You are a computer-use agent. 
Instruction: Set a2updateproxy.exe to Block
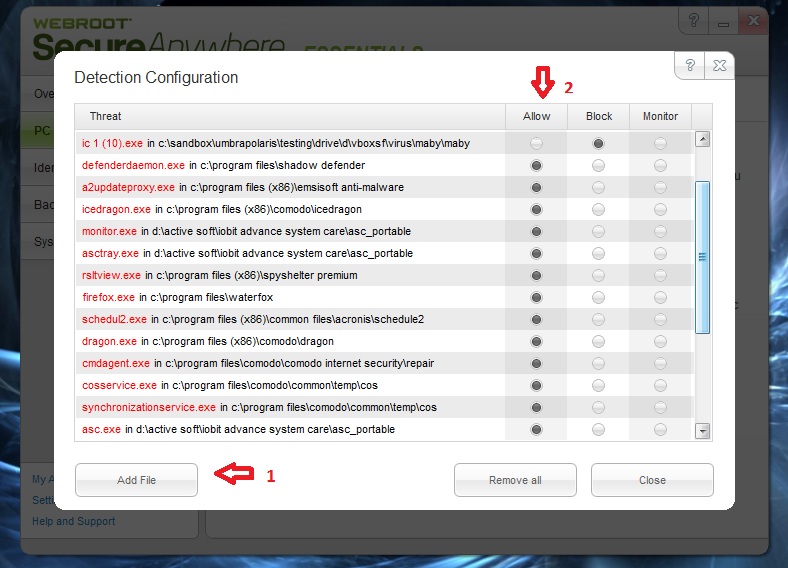coord(598,187)
